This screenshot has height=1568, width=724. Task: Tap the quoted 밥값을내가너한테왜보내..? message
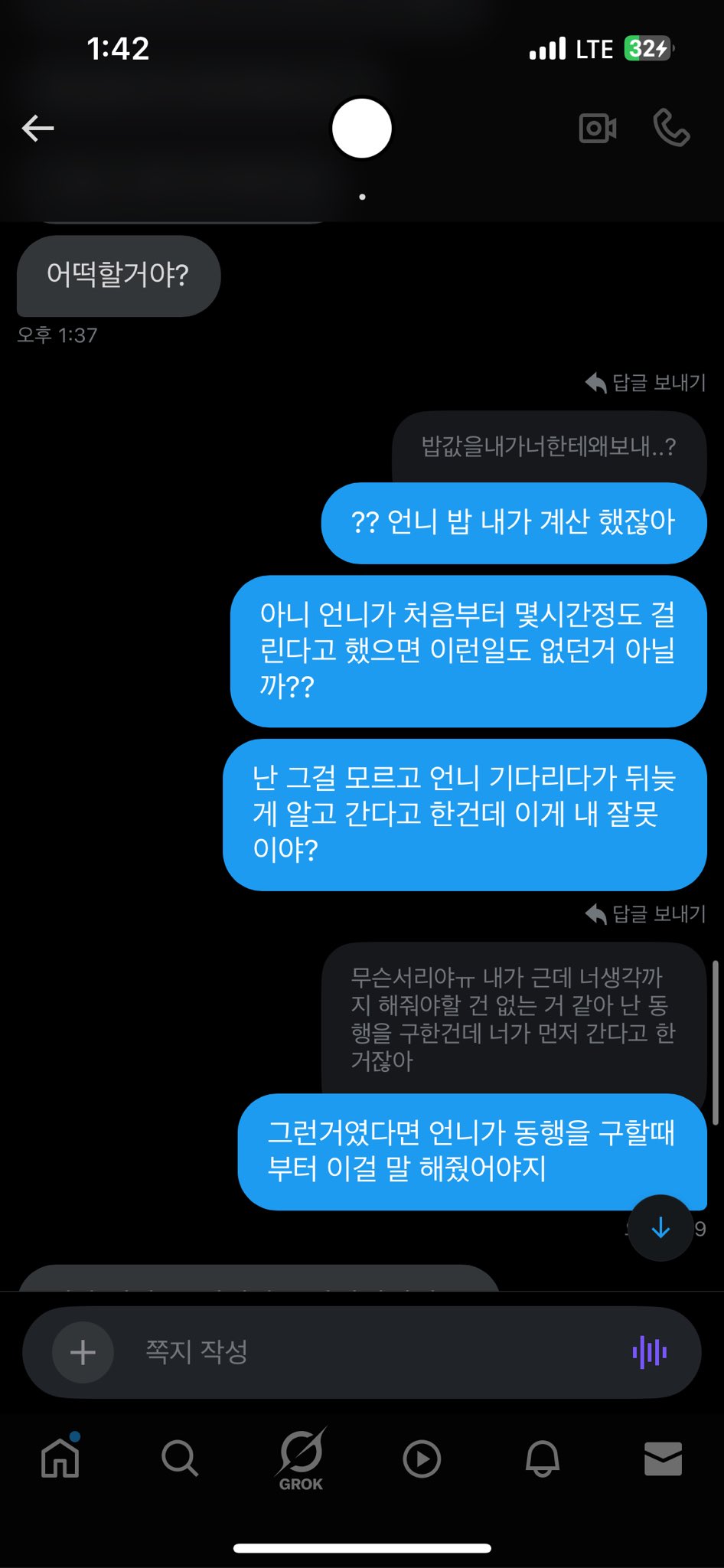pyautogui.click(x=549, y=447)
